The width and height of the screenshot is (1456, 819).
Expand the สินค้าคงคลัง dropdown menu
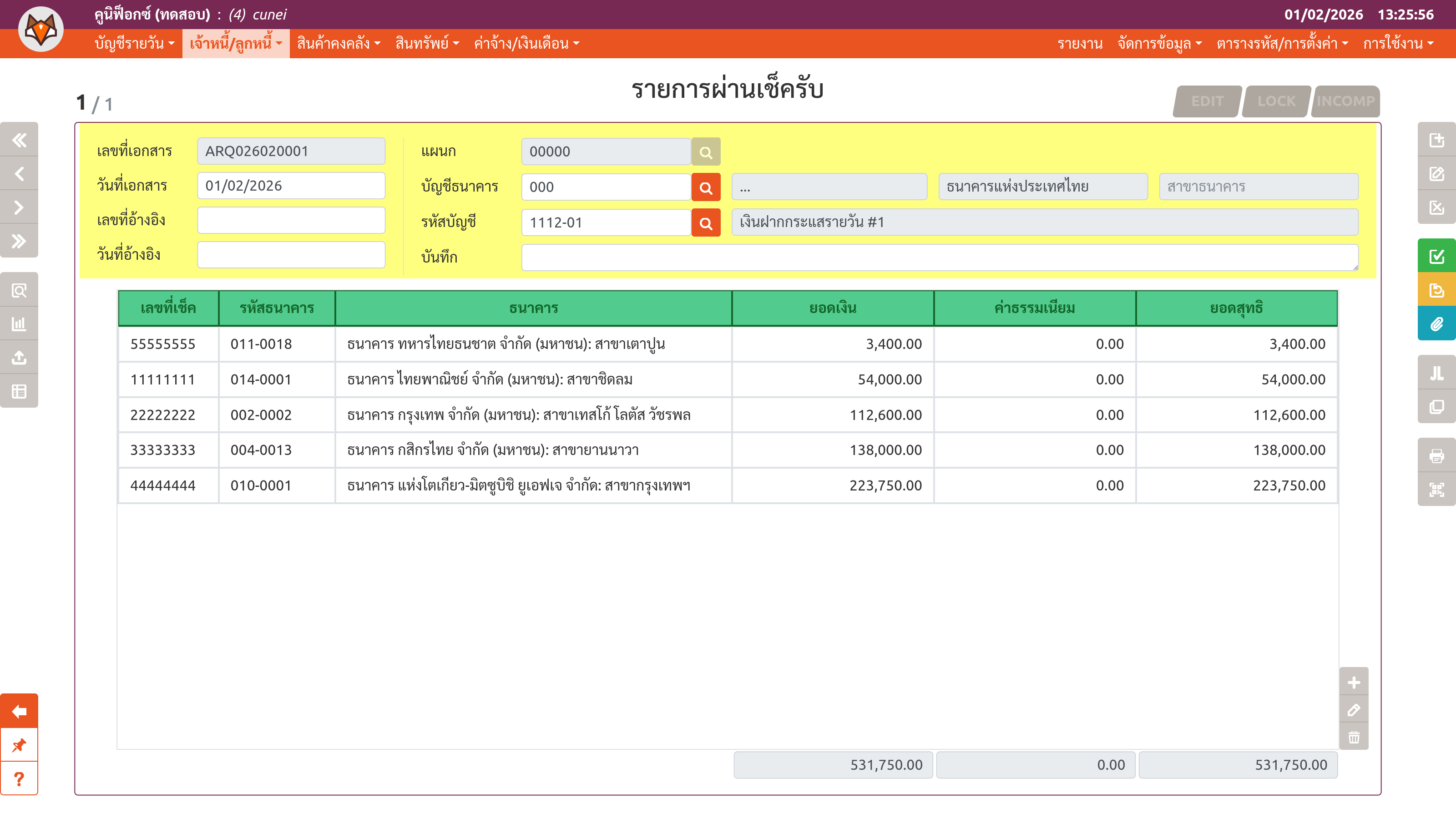pos(338,44)
